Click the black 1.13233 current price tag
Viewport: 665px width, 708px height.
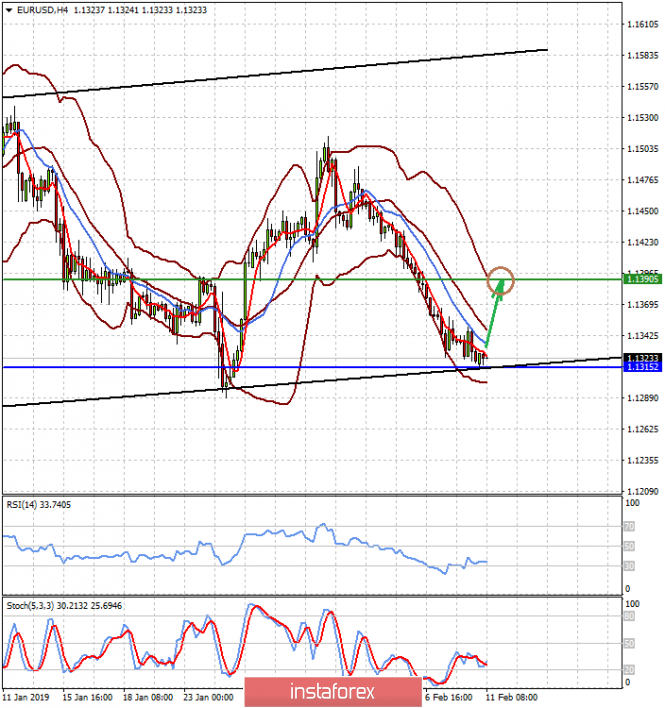pyautogui.click(x=641, y=357)
